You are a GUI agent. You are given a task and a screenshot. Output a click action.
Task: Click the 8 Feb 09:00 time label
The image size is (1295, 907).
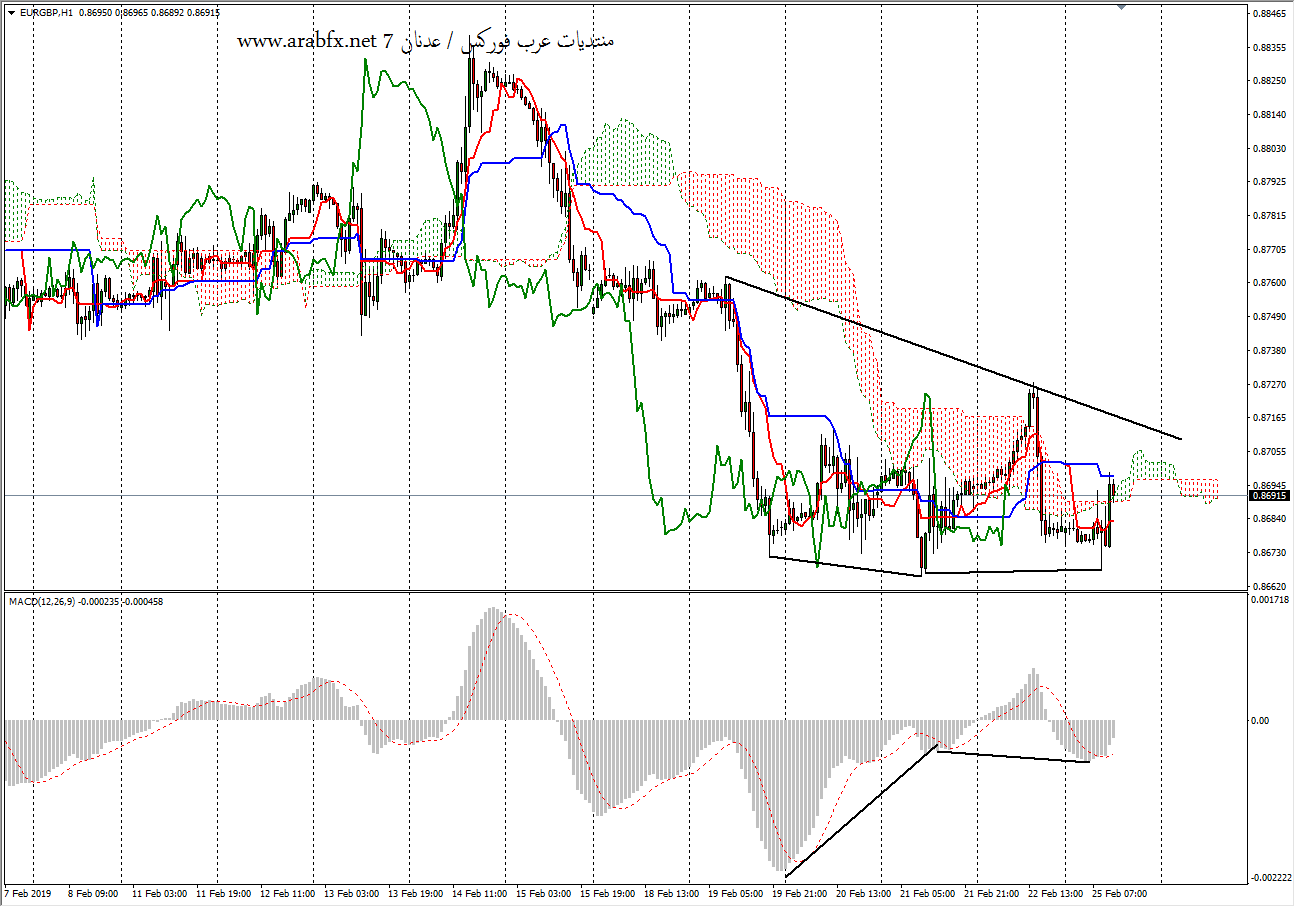coord(93,893)
